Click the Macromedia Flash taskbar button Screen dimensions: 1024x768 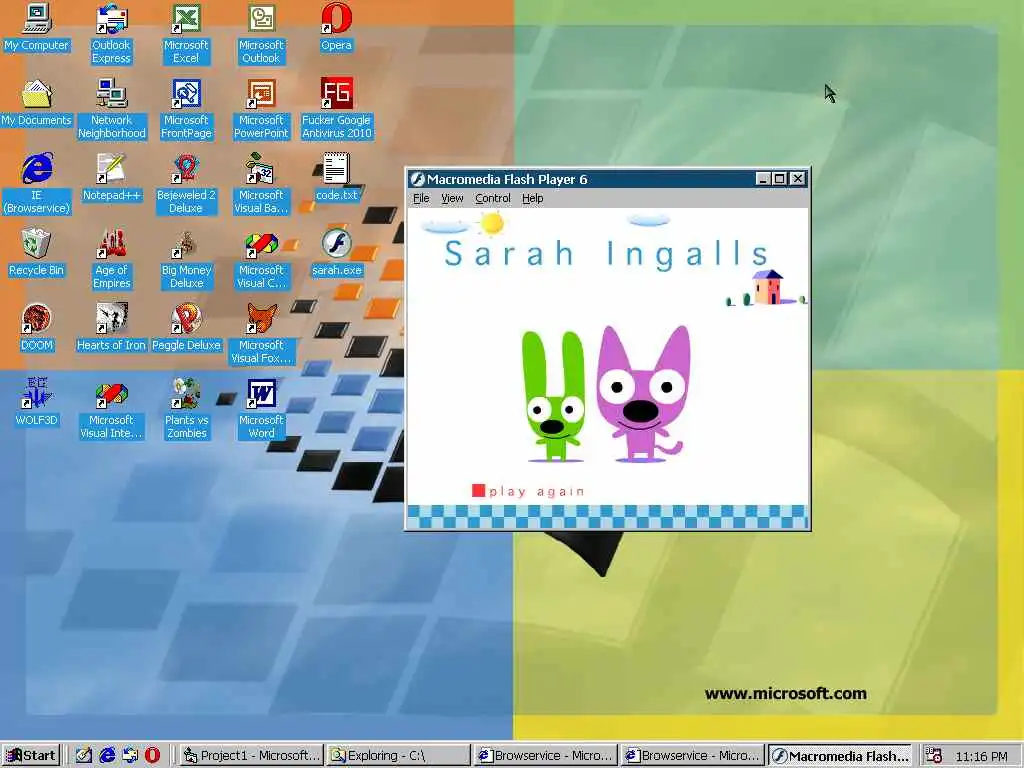(840, 756)
